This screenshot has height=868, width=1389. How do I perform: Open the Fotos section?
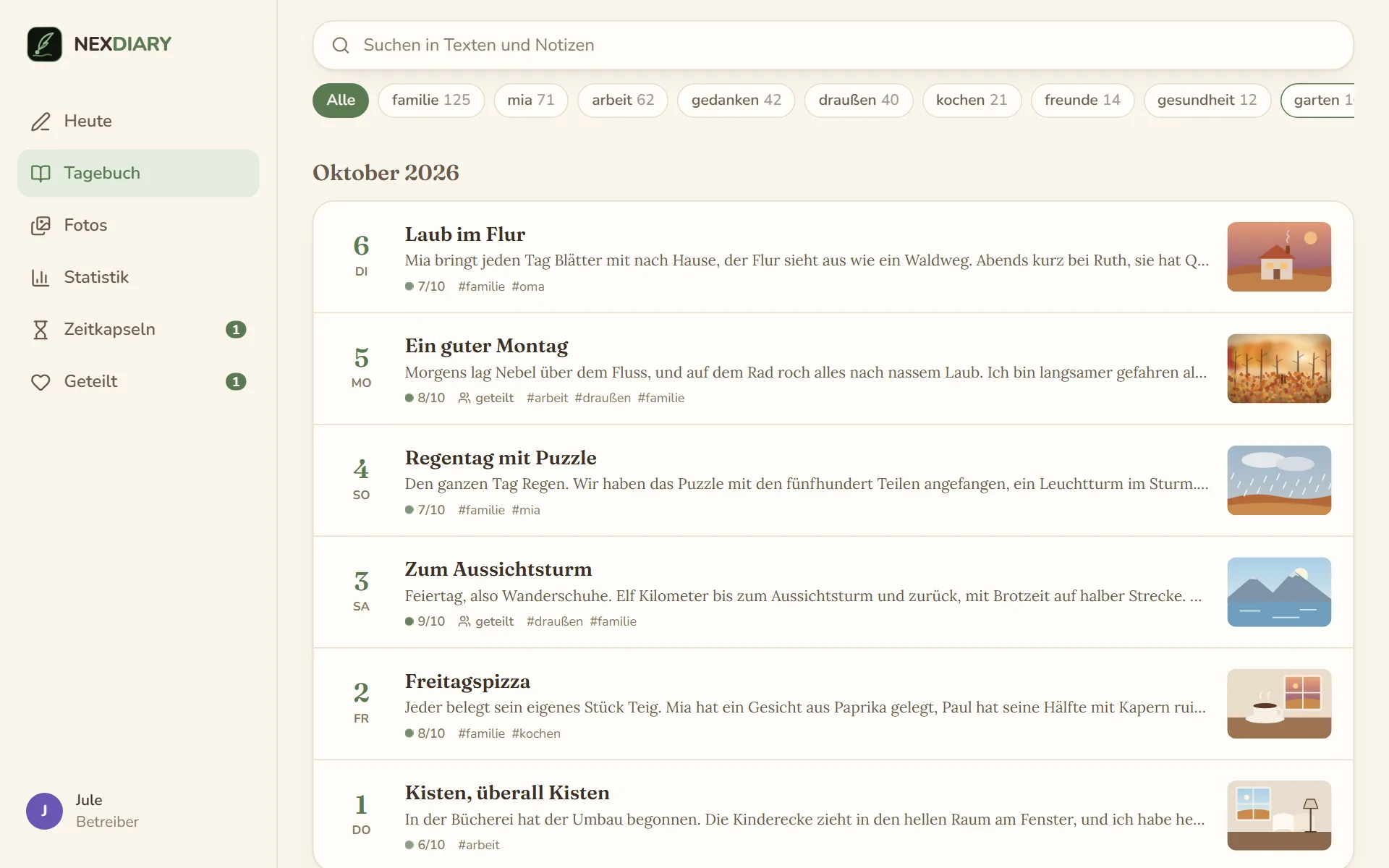[138, 226]
